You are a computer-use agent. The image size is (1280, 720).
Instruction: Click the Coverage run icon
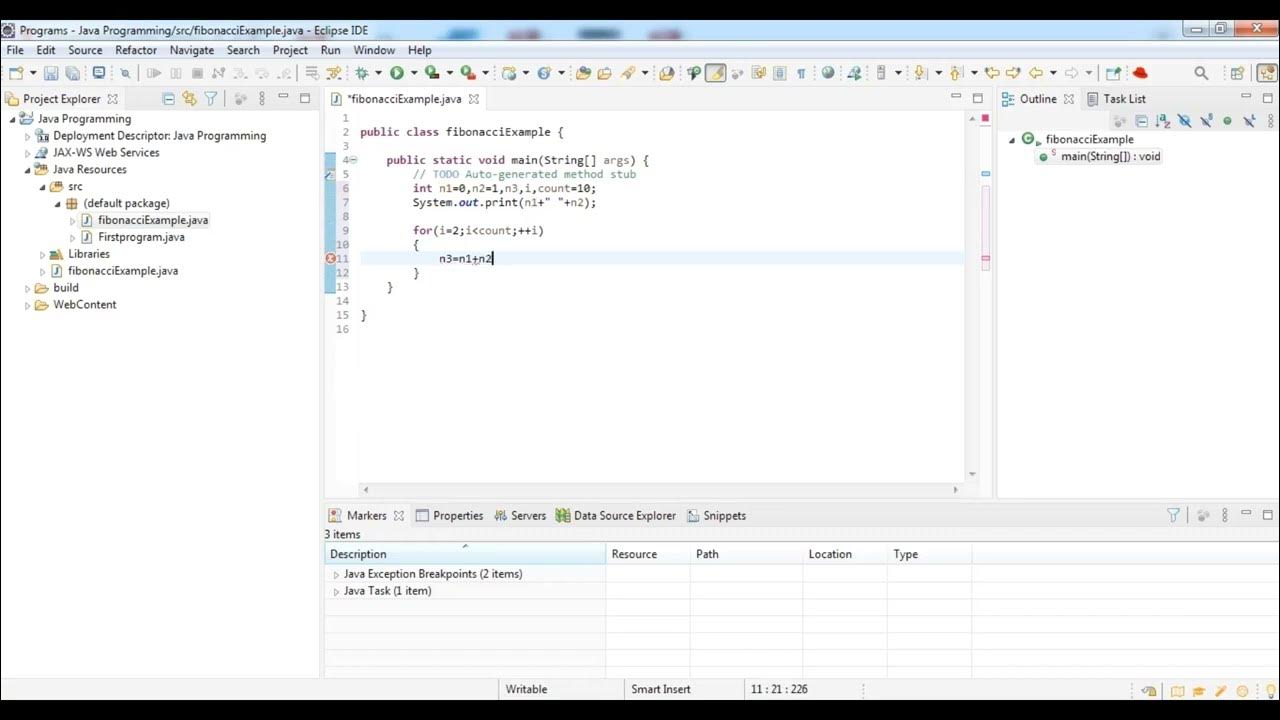(432, 73)
